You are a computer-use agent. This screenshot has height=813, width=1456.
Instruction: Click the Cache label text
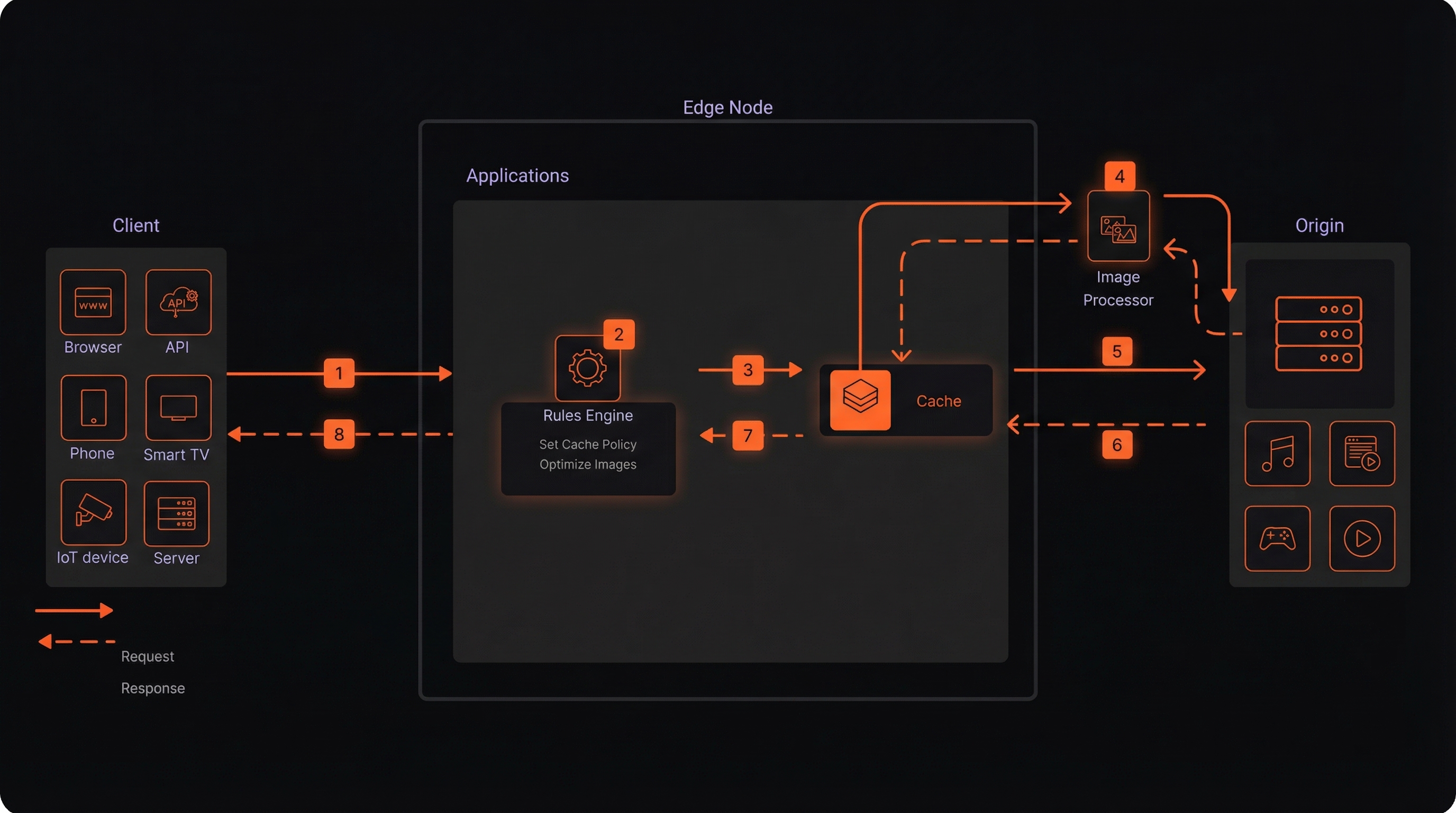point(938,401)
